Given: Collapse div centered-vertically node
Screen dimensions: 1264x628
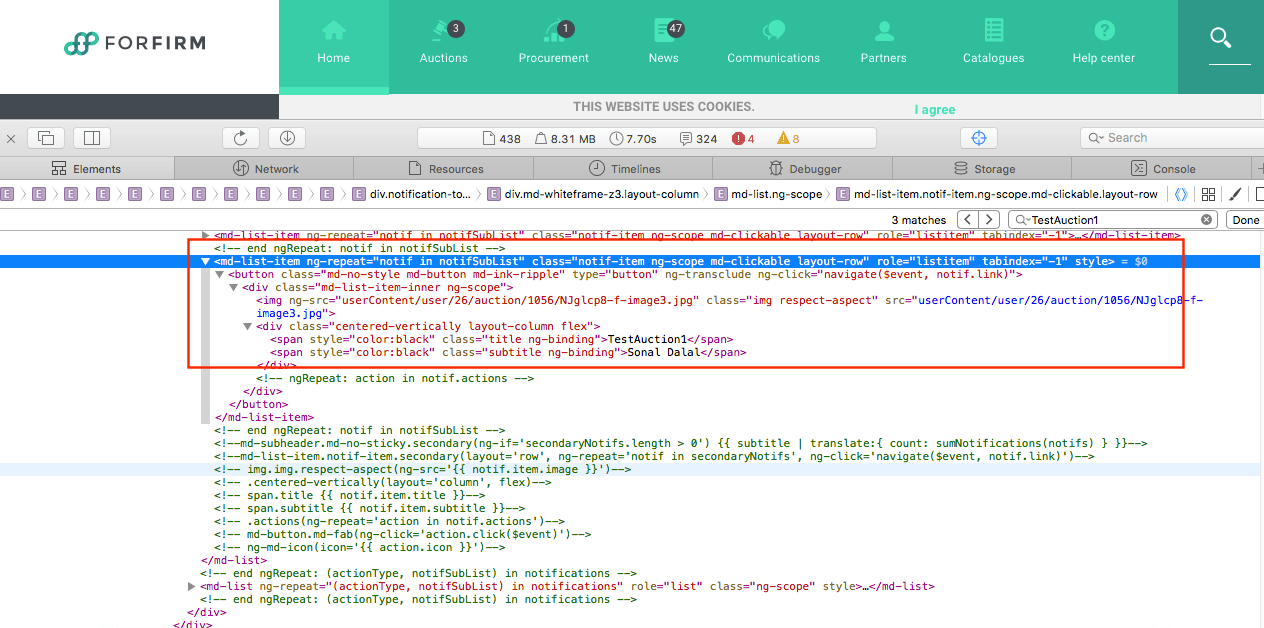Looking at the screenshot, I should click(x=247, y=326).
